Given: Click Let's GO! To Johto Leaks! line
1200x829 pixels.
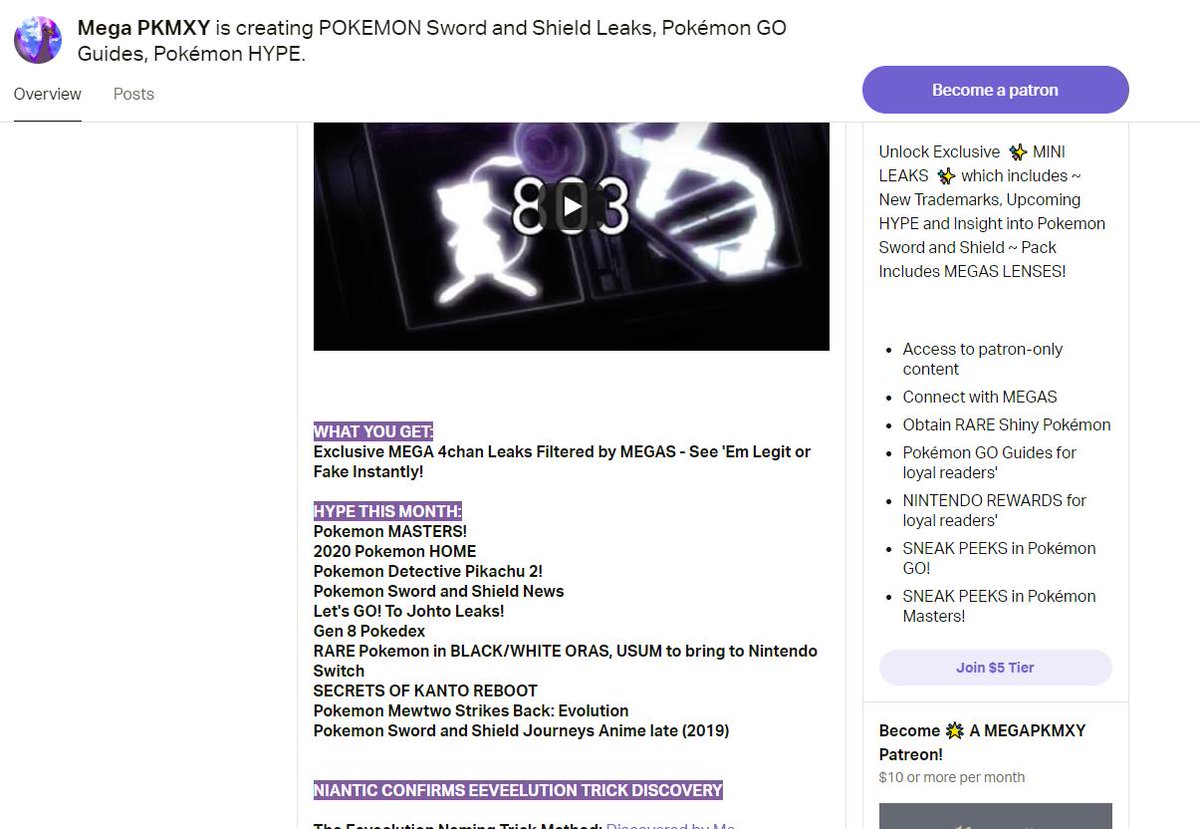Looking at the screenshot, I should pos(408,611).
